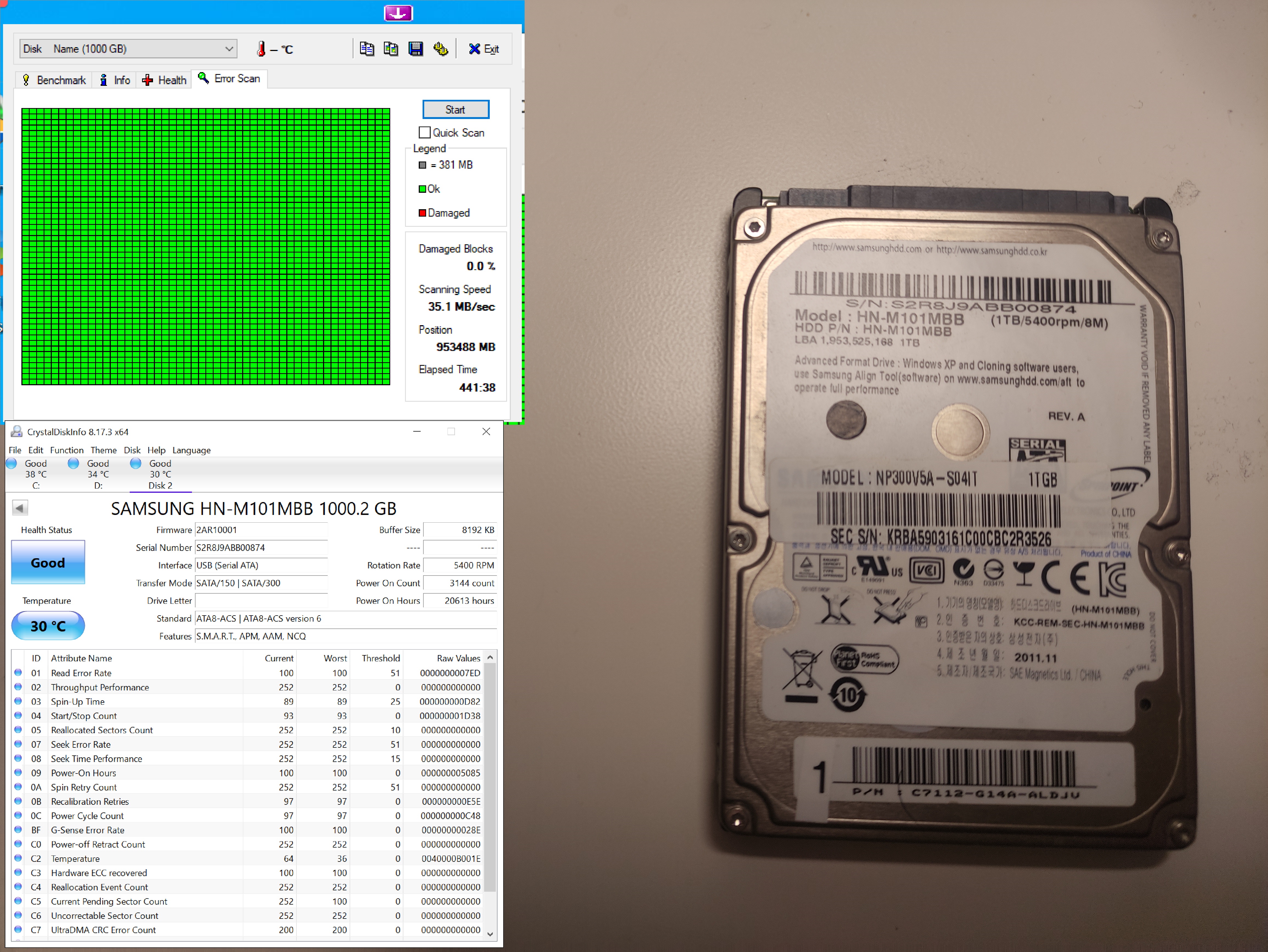
Task: Click the status icon for Reallocation Event Count
Action: tap(18, 887)
